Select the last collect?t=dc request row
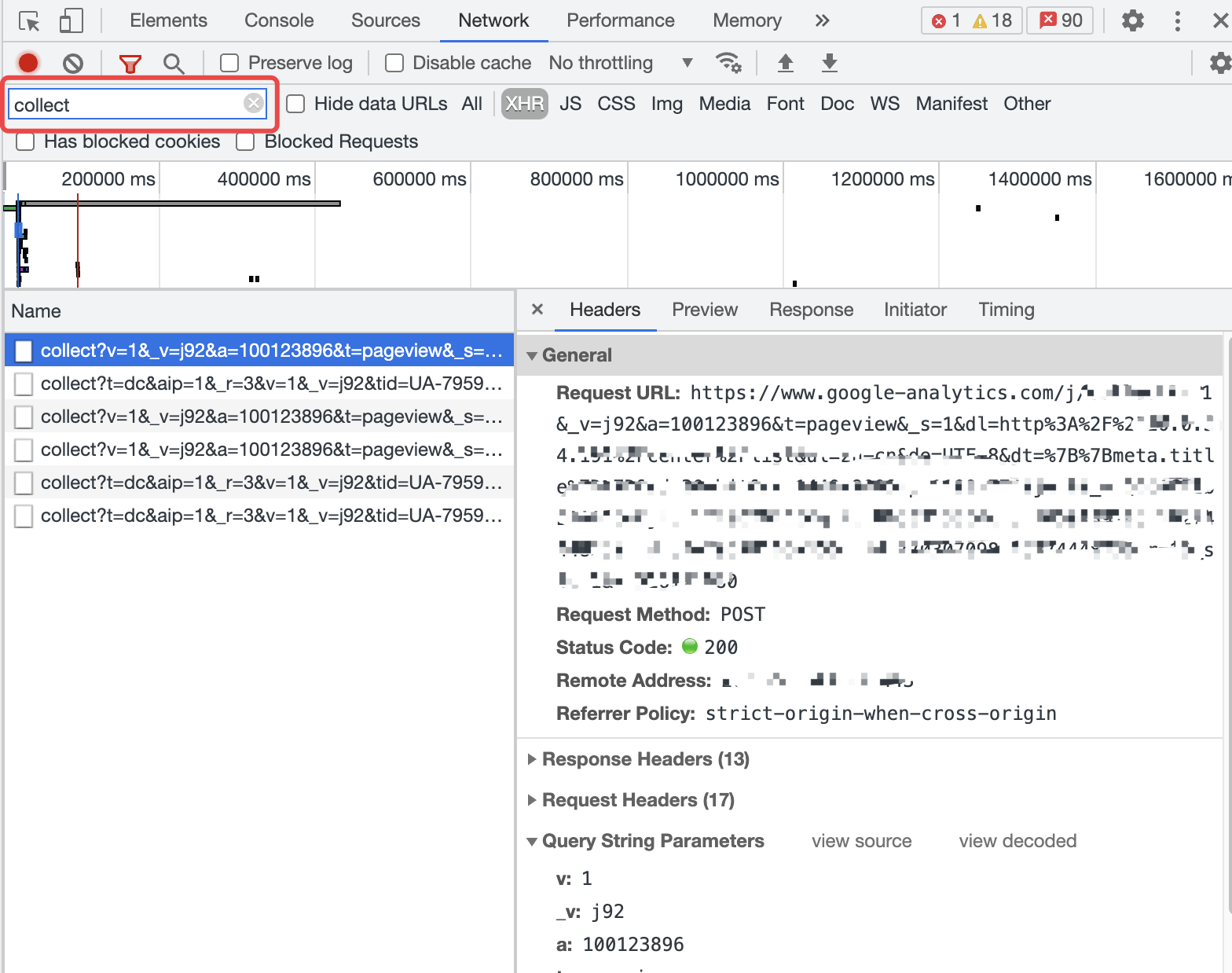The height and width of the screenshot is (973, 1232). tap(259, 516)
